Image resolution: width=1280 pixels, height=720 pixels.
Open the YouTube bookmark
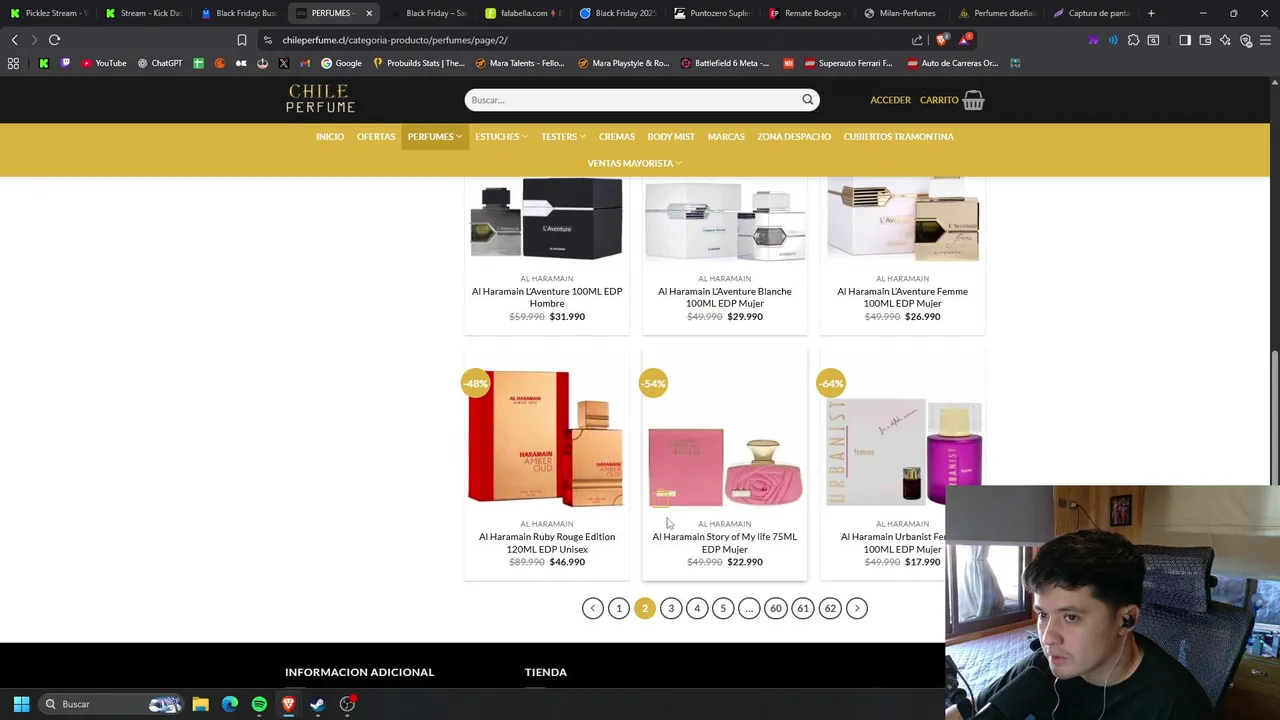(x=104, y=63)
